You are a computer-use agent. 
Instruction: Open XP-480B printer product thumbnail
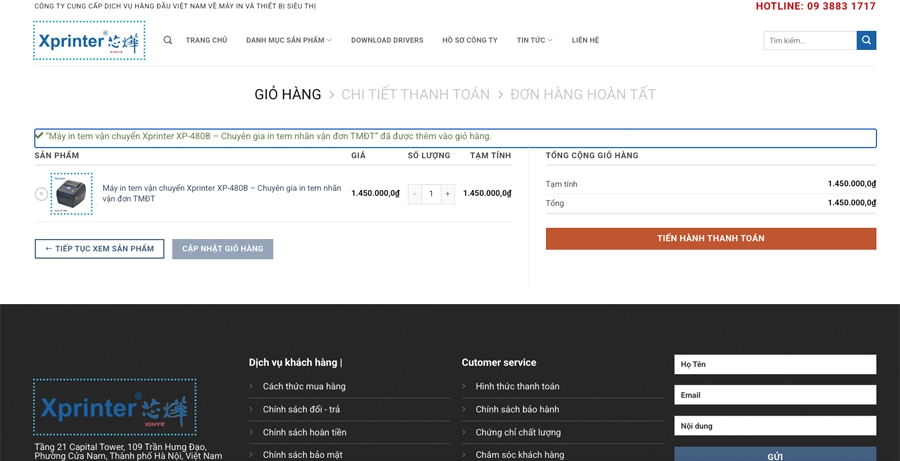[x=72, y=194]
